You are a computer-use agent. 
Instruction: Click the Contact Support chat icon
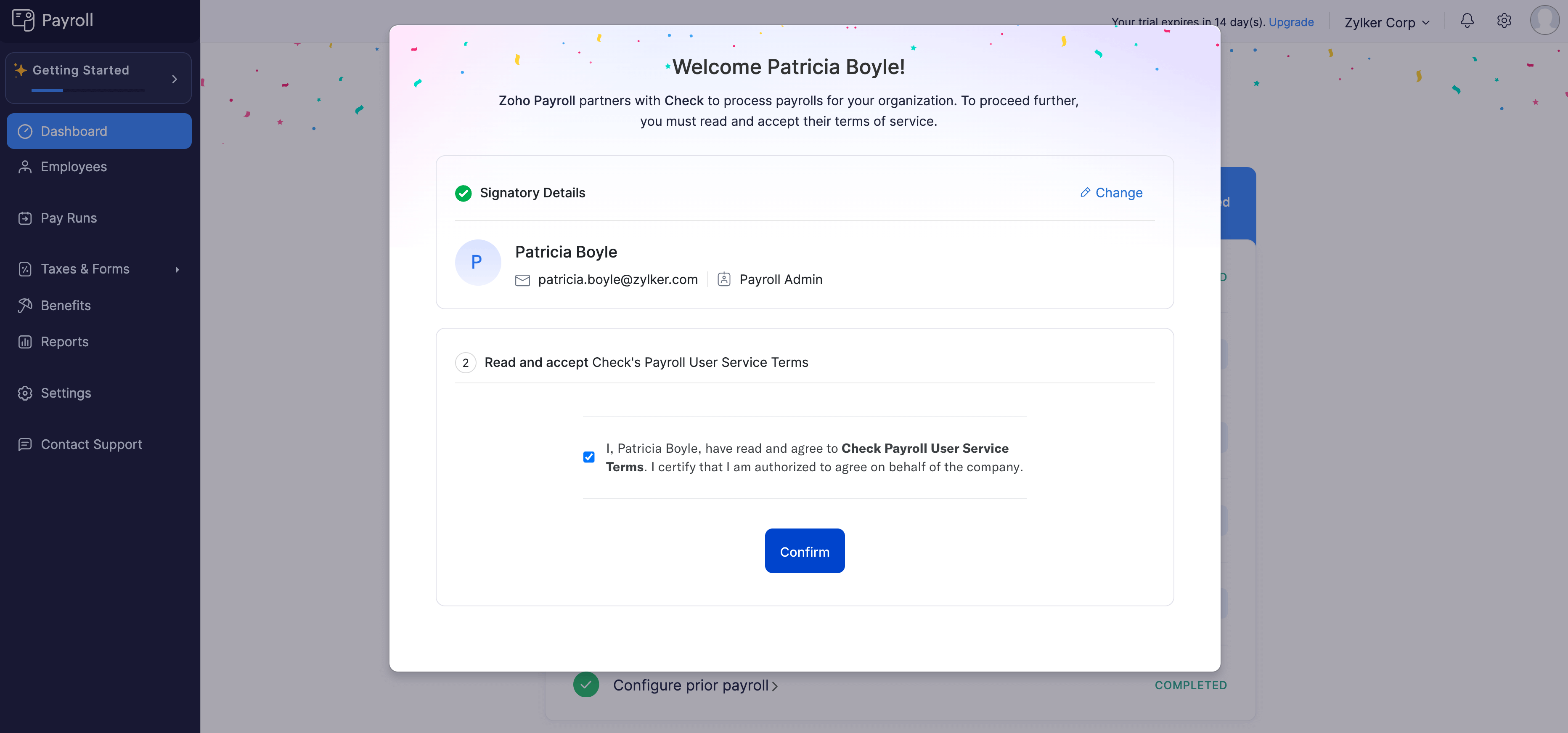(25, 444)
